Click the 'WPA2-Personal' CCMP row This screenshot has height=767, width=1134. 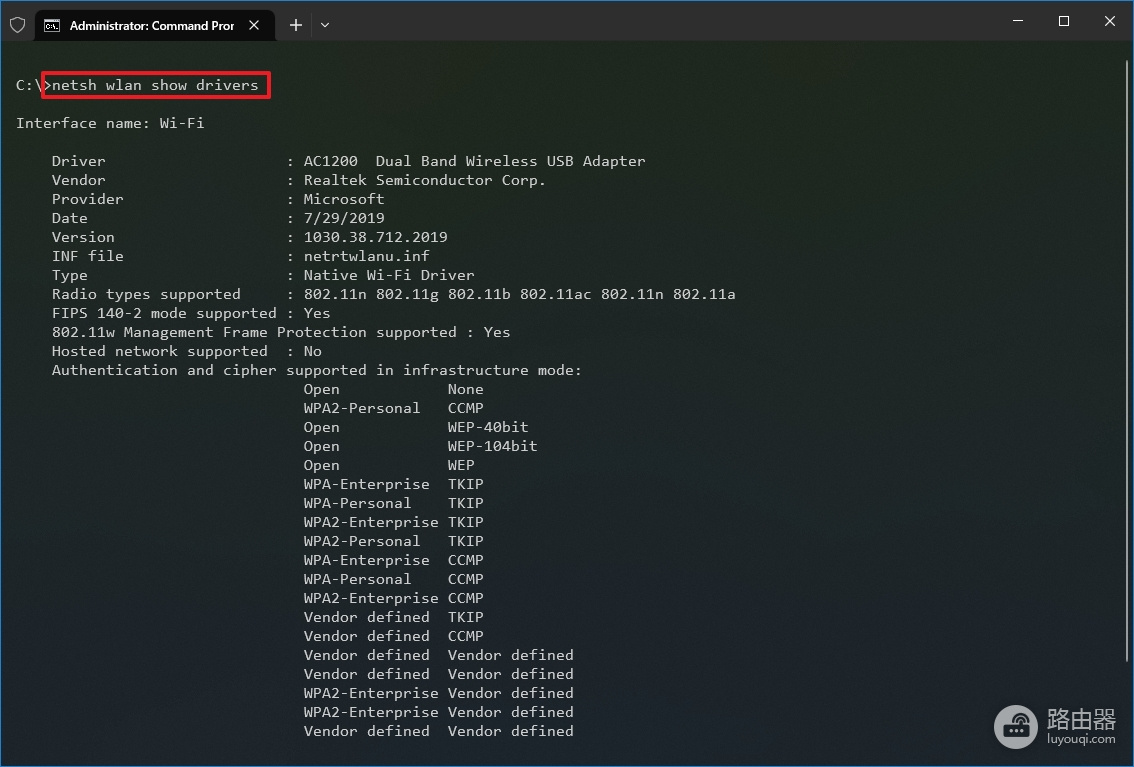(x=393, y=408)
